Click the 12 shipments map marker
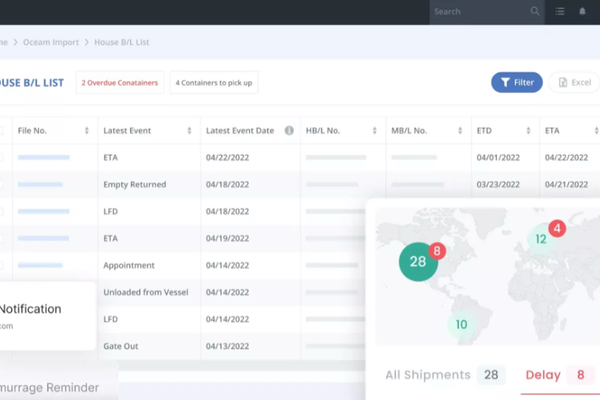Image resolution: width=600 pixels, height=400 pixels. [x=541, y=239]
